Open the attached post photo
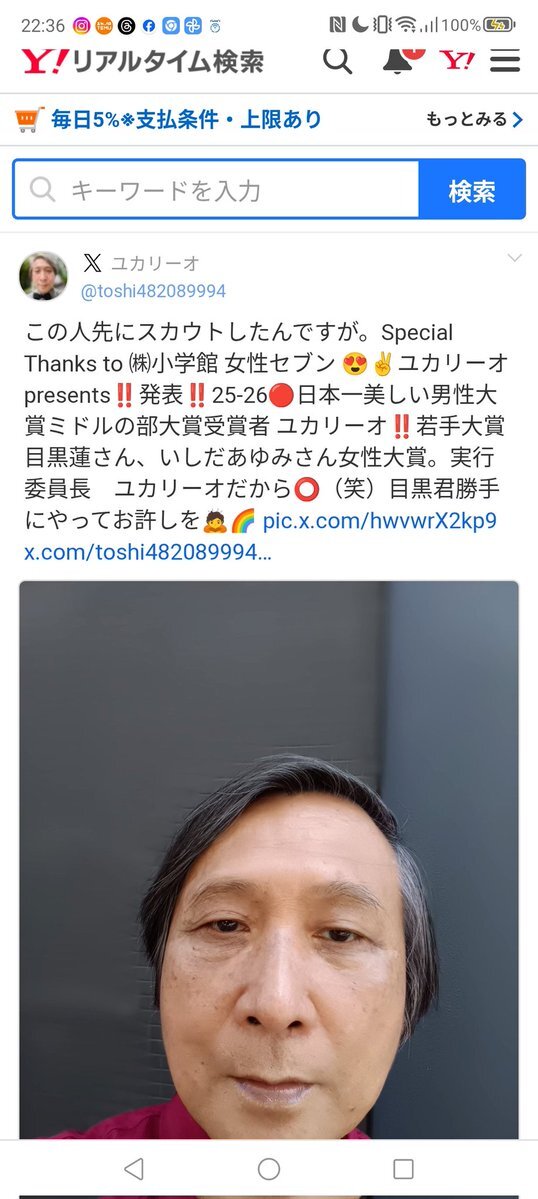 (x=269, y=859)
